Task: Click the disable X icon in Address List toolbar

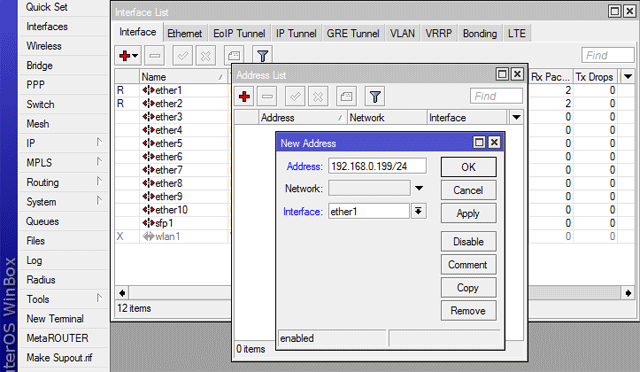Action: tap(318, 96)
